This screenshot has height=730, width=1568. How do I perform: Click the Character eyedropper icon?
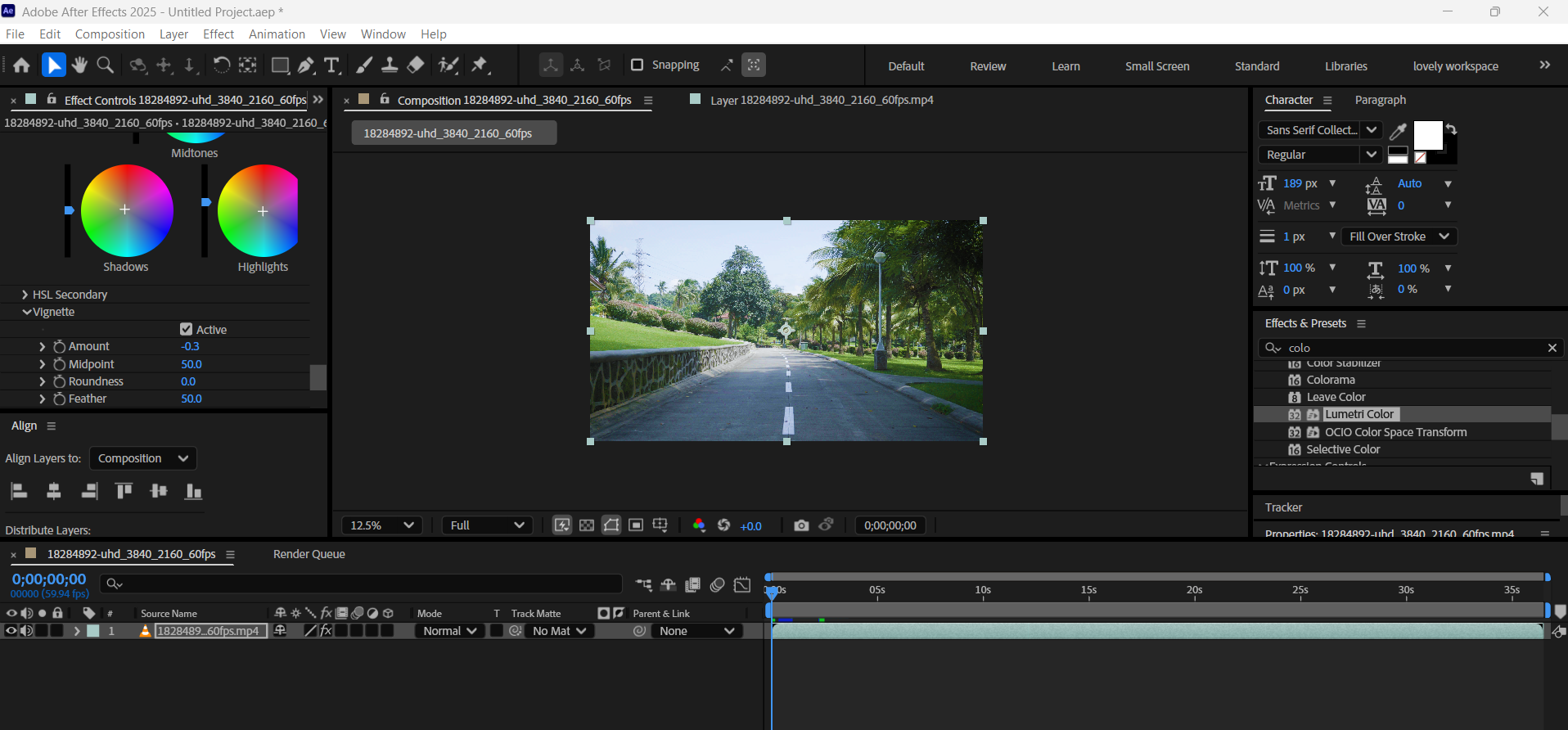tap(1398, 131)
